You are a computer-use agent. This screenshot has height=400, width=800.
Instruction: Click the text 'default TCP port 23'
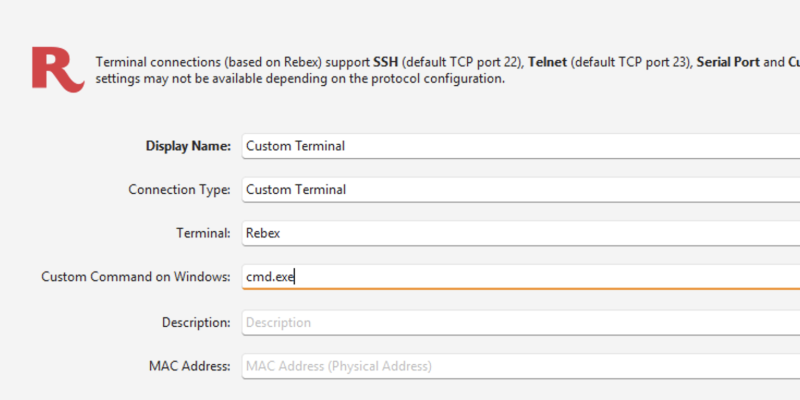[x=631, y=62]
